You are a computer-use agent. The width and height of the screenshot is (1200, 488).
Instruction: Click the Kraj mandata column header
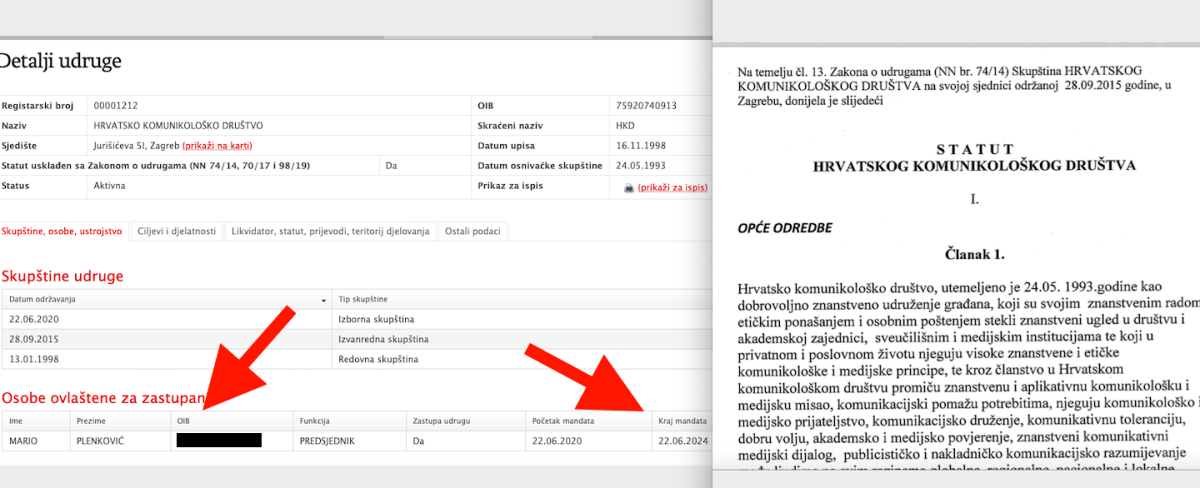[x=681, y=421]
